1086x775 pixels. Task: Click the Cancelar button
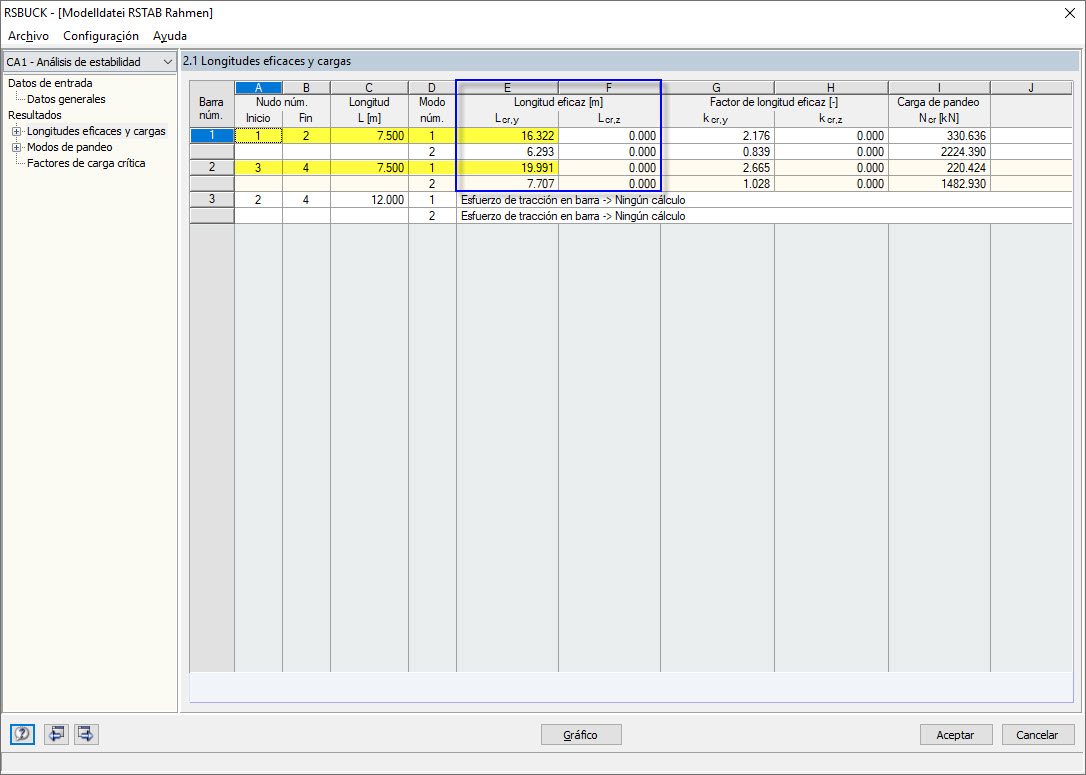(x=1038, y=735)
